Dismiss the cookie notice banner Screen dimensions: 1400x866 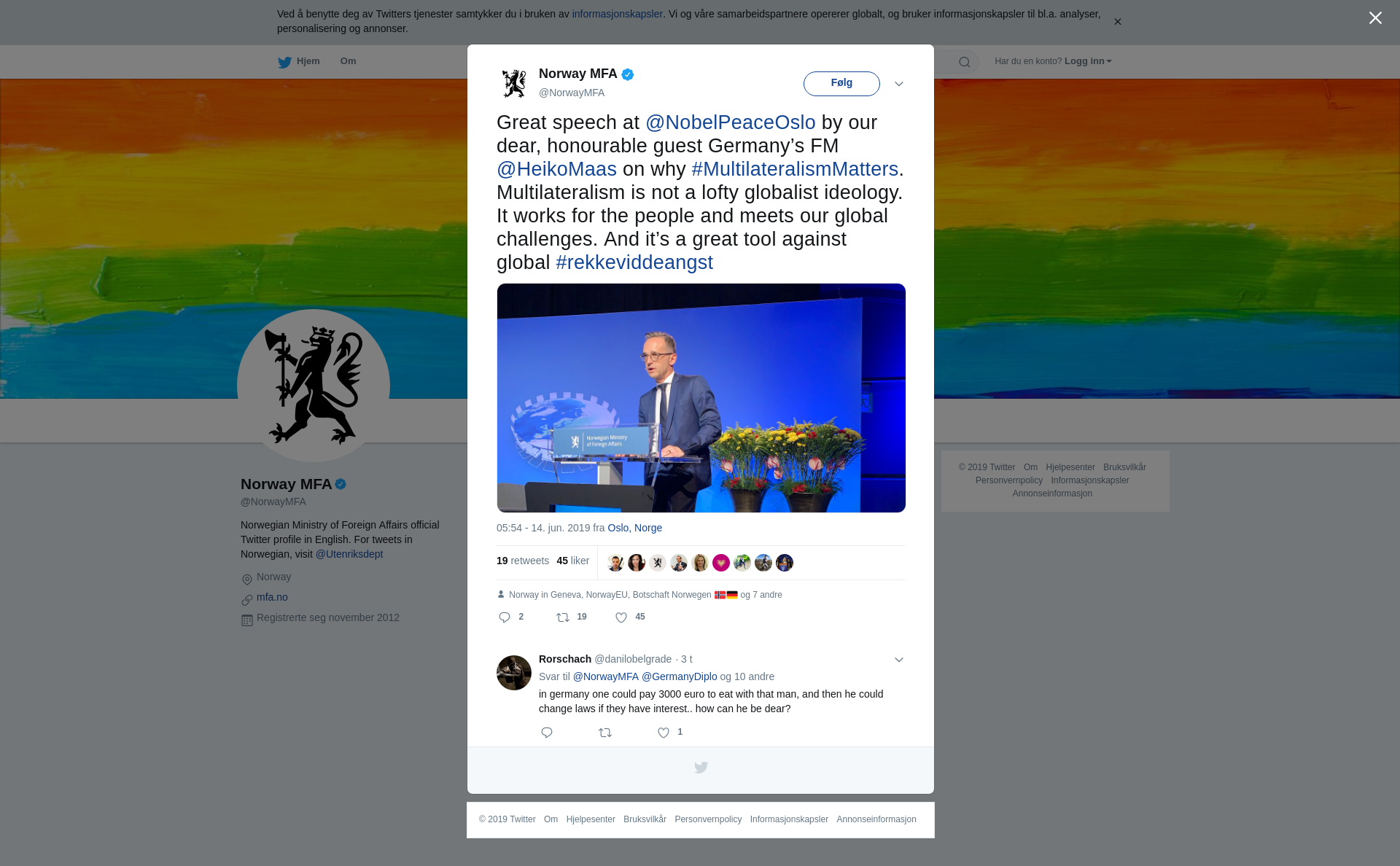tap(1117, 22)
